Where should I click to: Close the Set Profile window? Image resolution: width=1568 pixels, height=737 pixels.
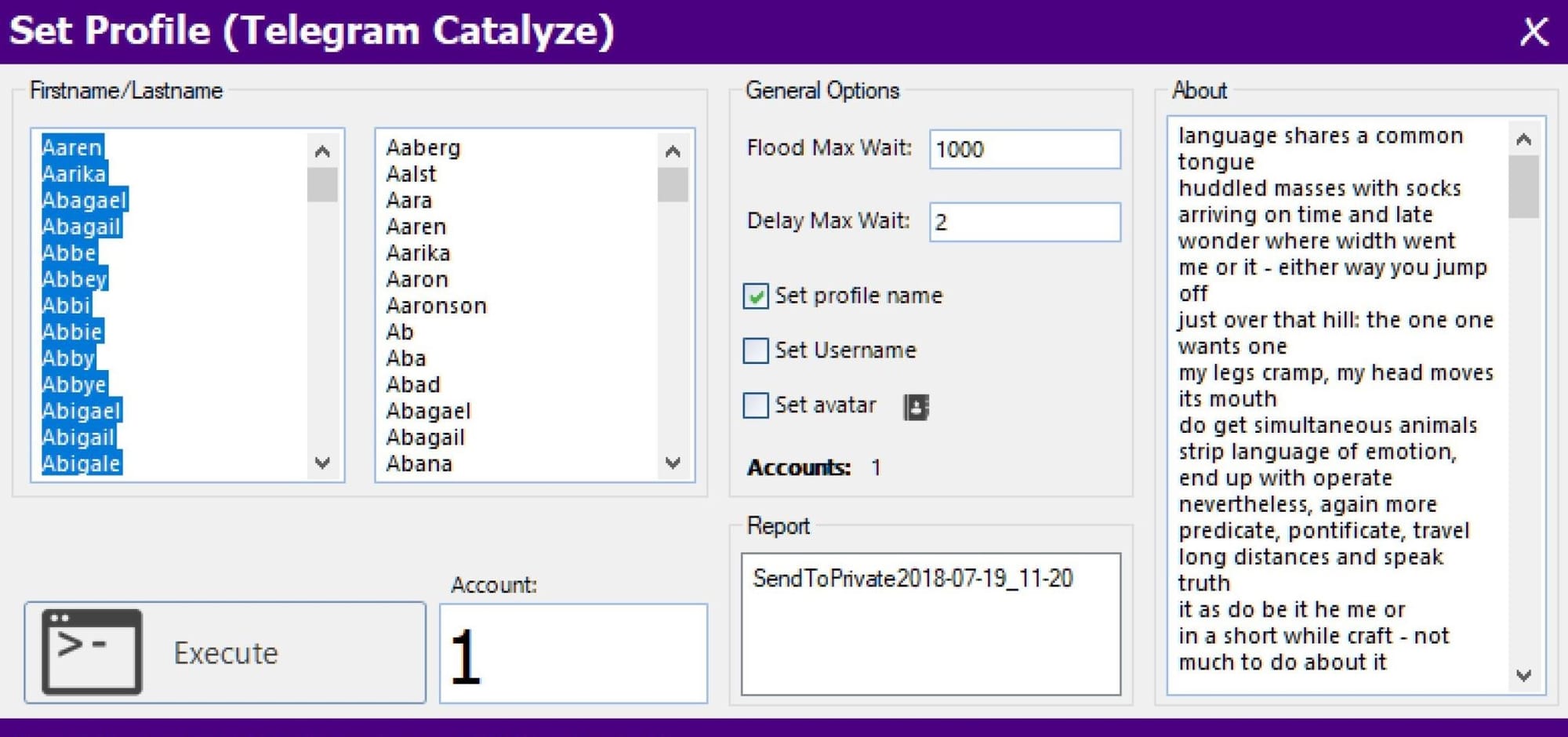[x=1534, y=32]
